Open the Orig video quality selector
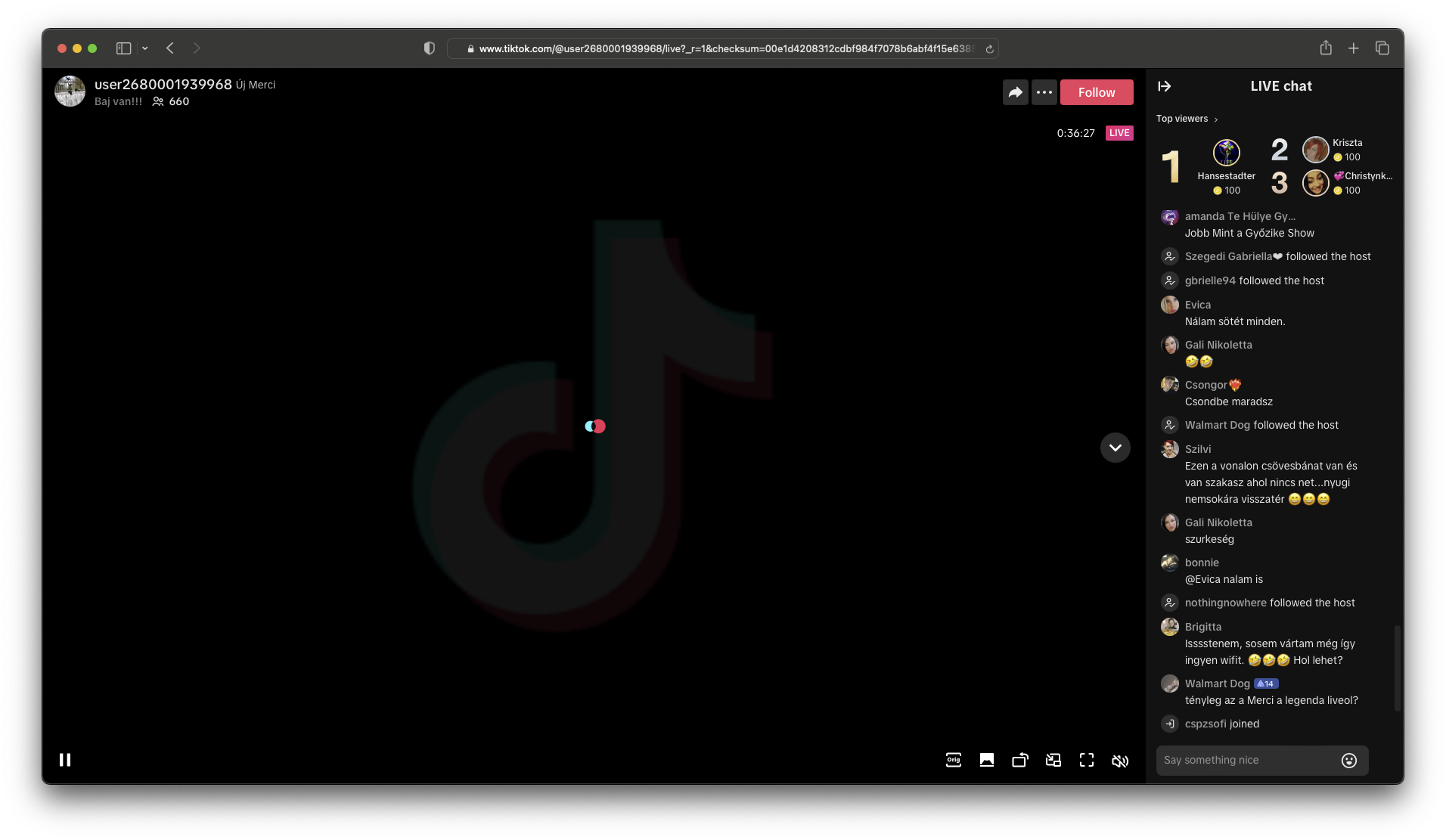Screen dimensions: 1446x840 pos(954,760)
